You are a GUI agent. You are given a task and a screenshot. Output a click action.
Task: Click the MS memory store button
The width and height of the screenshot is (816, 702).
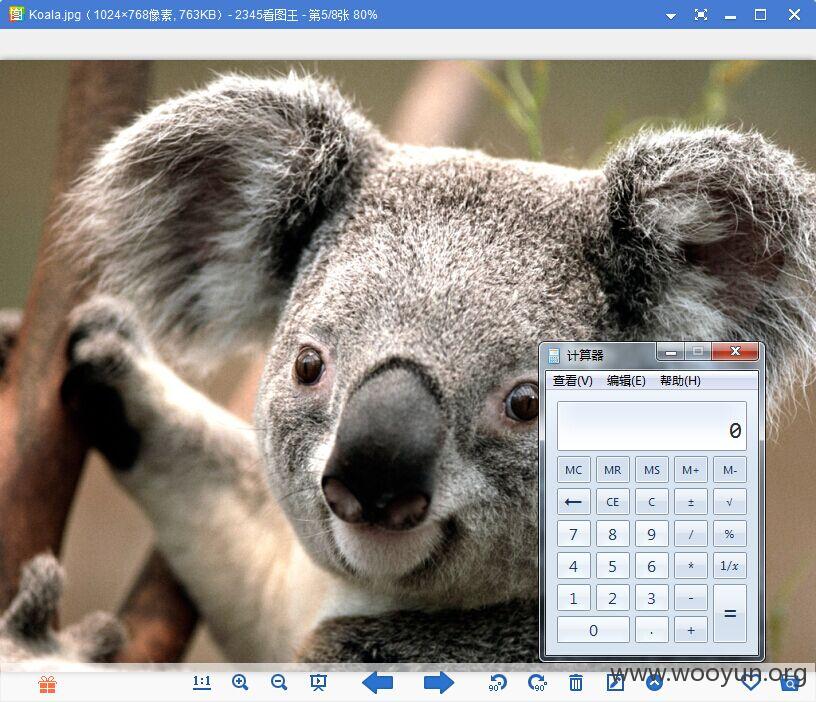click(x=652, y=470)
